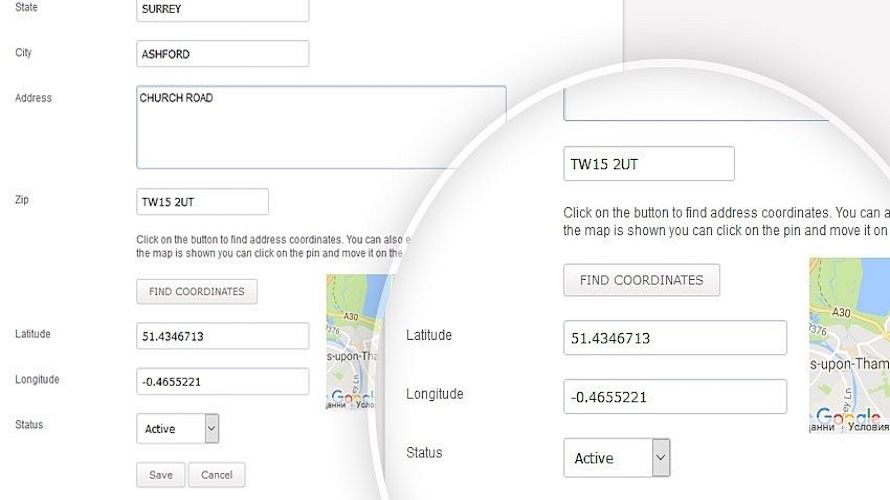Click the Address label on the left
Viewport: 890px width, 500px height.
[x=33, y=98]
